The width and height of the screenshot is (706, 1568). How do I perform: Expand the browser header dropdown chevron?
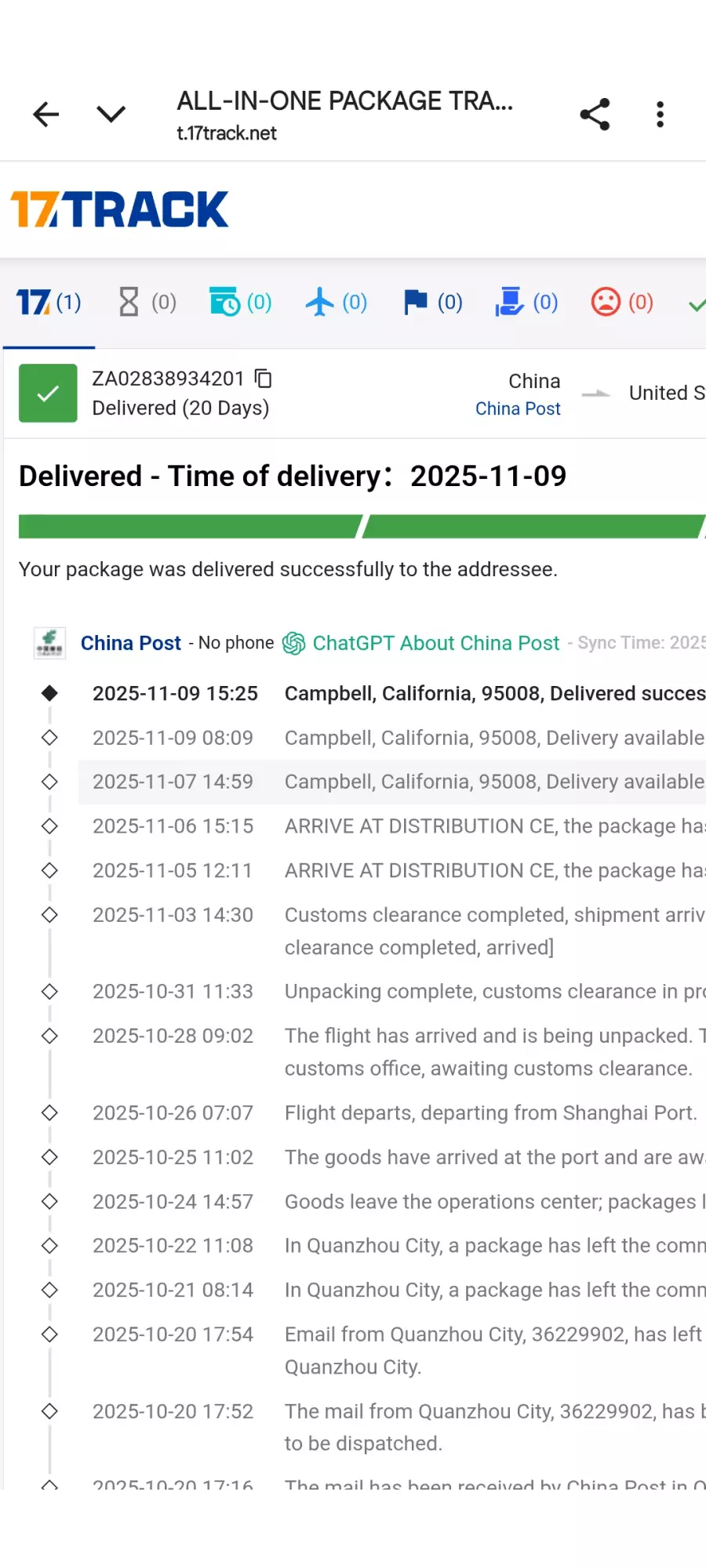click(x=111, y=114)
